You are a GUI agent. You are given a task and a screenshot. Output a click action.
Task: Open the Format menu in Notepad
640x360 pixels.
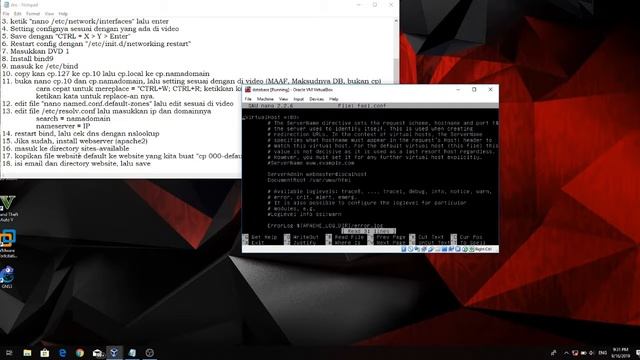point(33,13)
